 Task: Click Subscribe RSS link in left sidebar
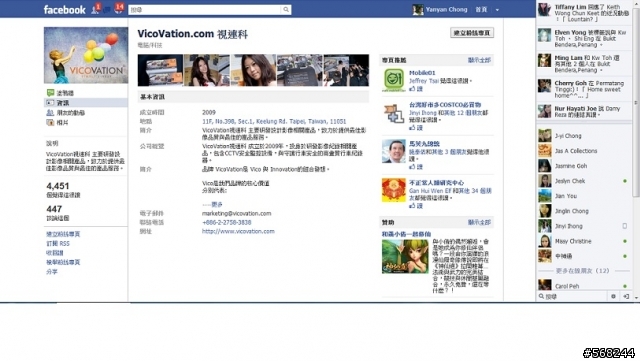click(x=58, y=243)
